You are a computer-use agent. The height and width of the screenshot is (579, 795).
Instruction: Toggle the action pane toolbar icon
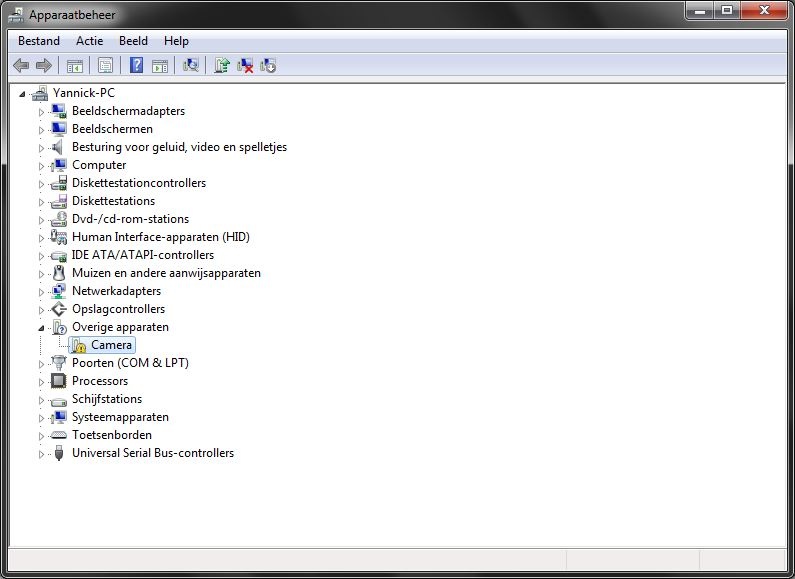pos(160,65)
